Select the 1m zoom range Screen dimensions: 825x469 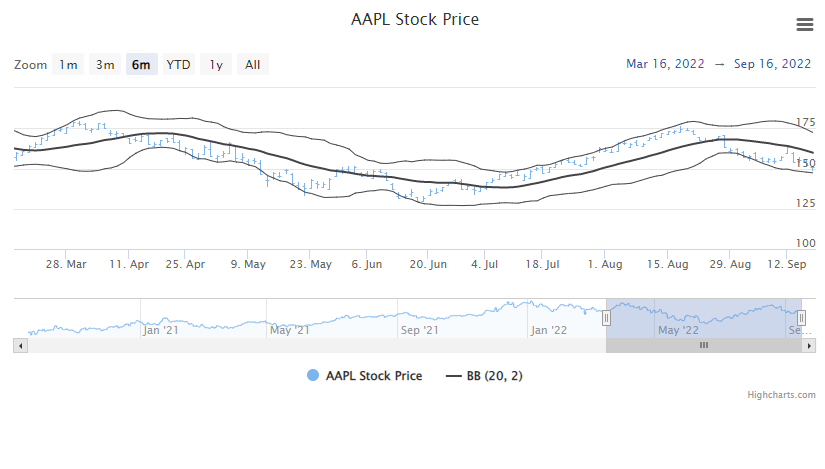pyautogui.click(x=68, y=65)
